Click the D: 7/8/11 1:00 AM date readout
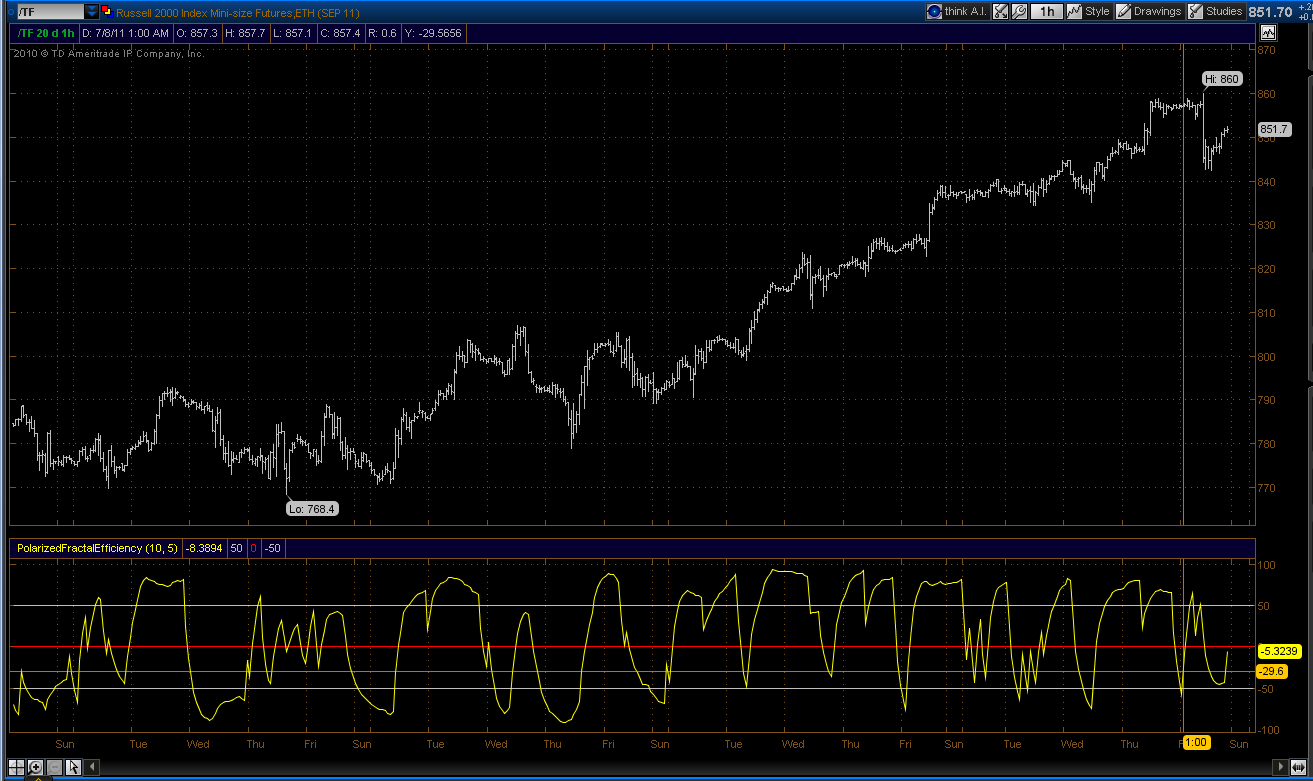The height and width of the screenshot is (781, 1313). point(127,33)
